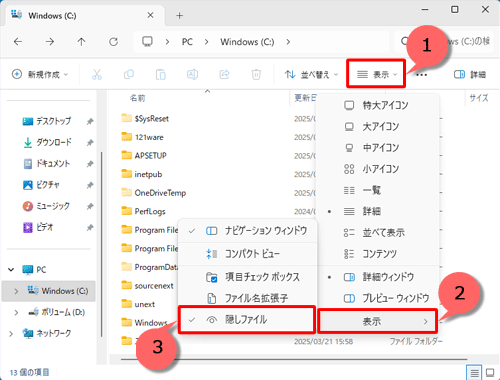Toggle 隠しファイル hidden files option

tap(247, 320)
